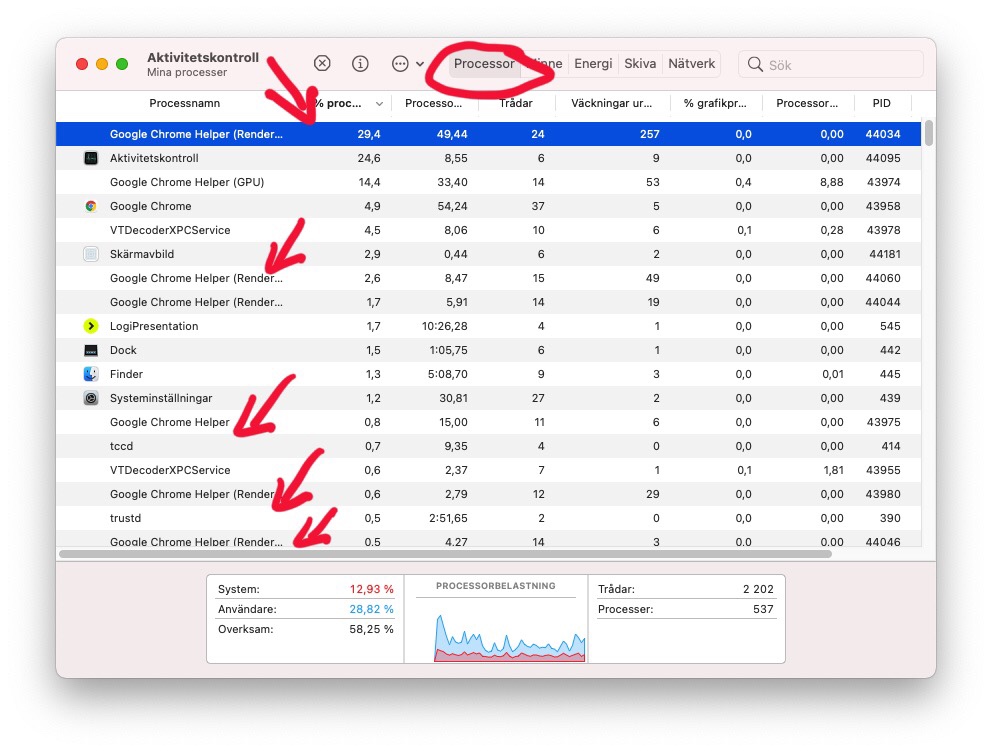Click the Google Chrome icon in list

pos(91,206)
